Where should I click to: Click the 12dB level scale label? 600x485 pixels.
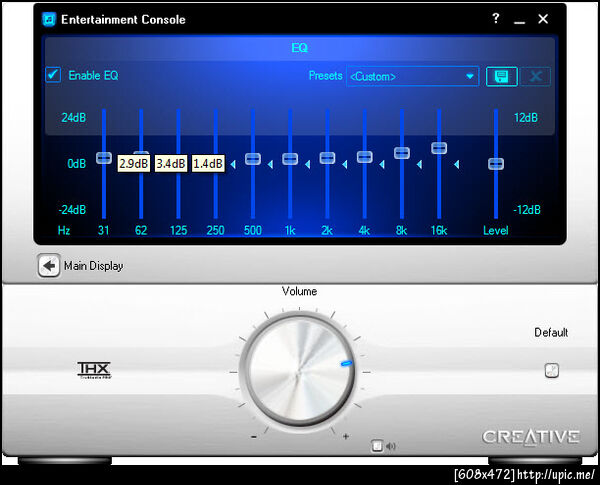pyautogui.click(x=526, y=118)
